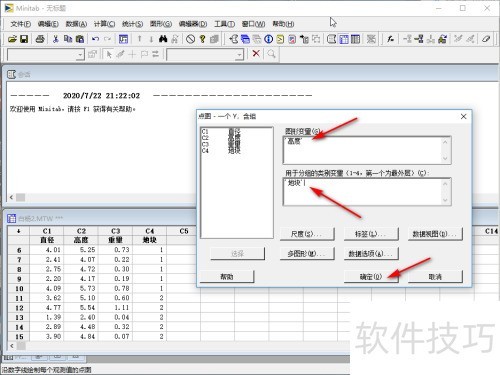Image resolution: width=500 pixels, height=375 pixels.
Task: Open help via the question mark icon
Action: 202,39
